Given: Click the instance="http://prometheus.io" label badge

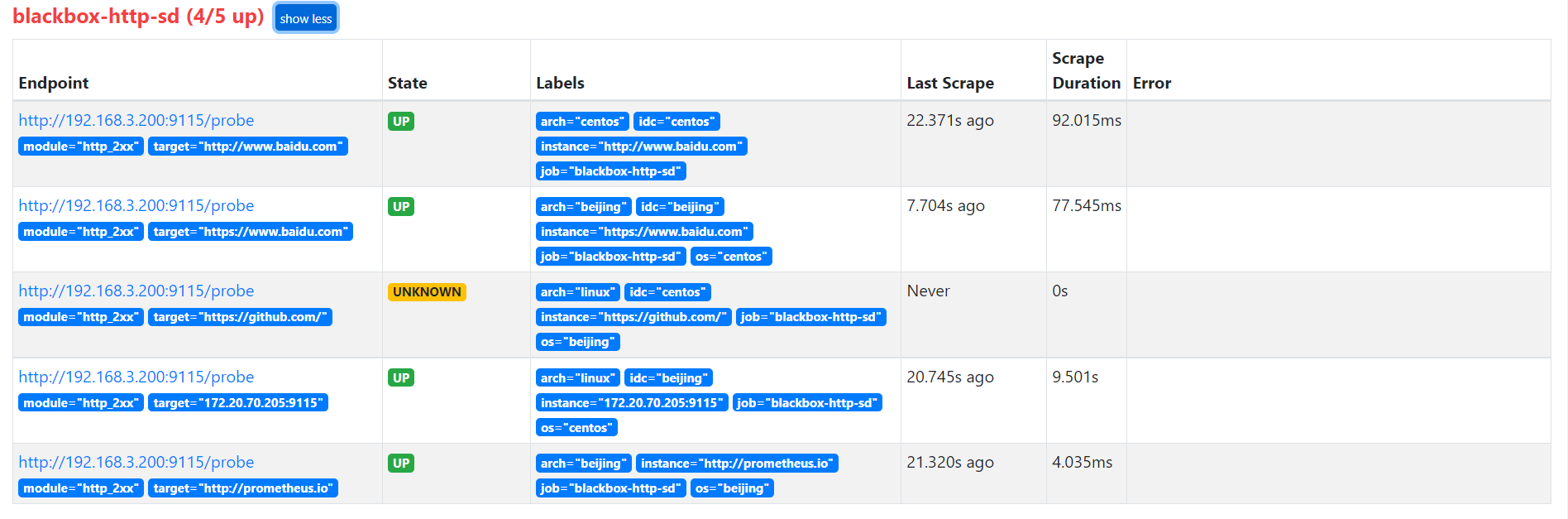Looking at the screenshot, I should click(737, 464).
